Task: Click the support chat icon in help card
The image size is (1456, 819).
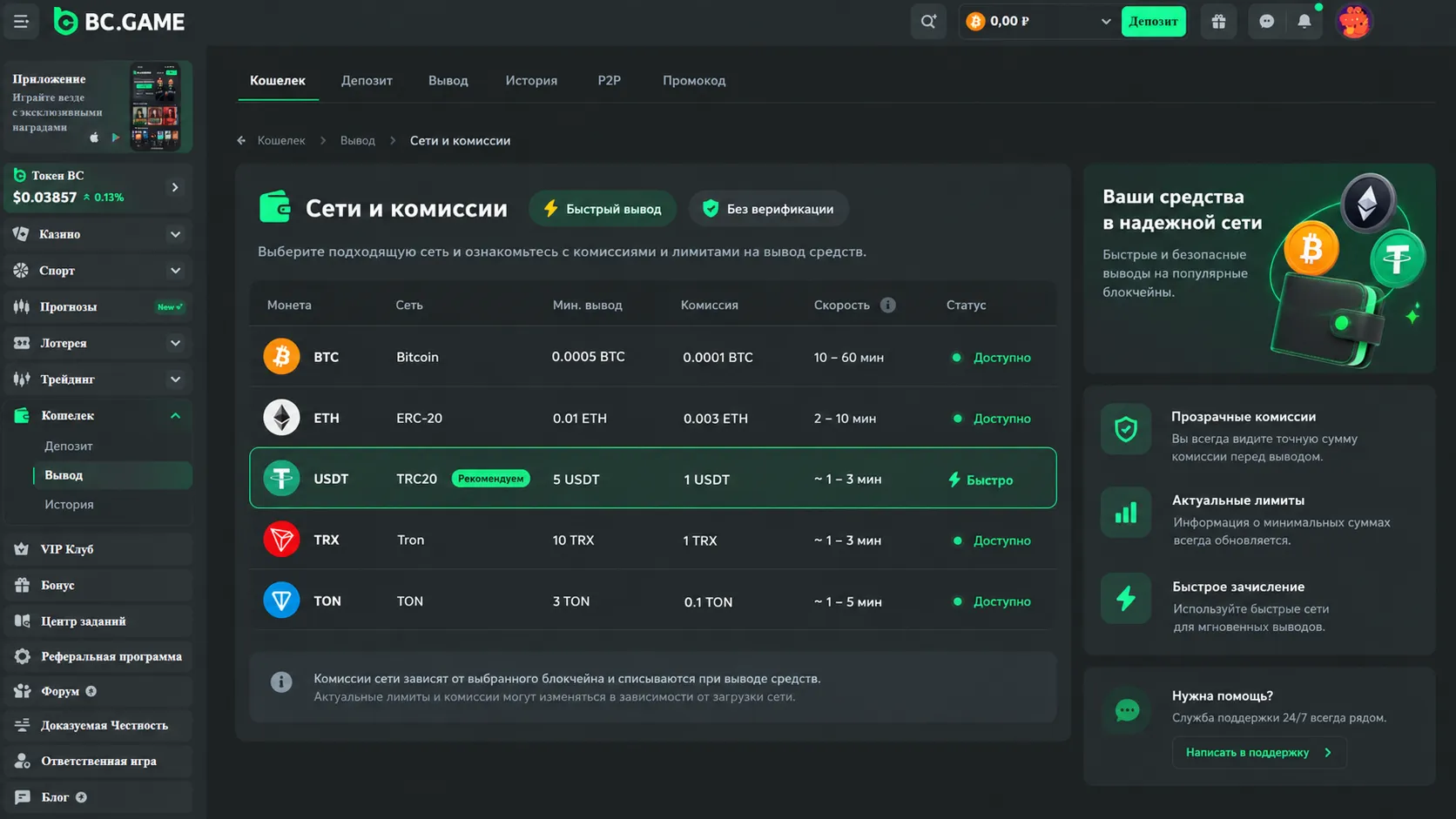Action: pyautogui.click(x=1127, y=711)
